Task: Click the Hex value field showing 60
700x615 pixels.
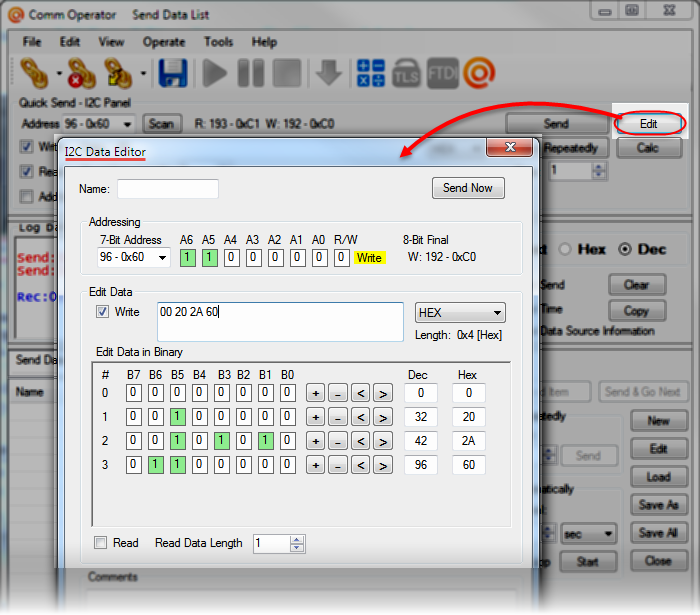Action: click(x=469, y=465)
